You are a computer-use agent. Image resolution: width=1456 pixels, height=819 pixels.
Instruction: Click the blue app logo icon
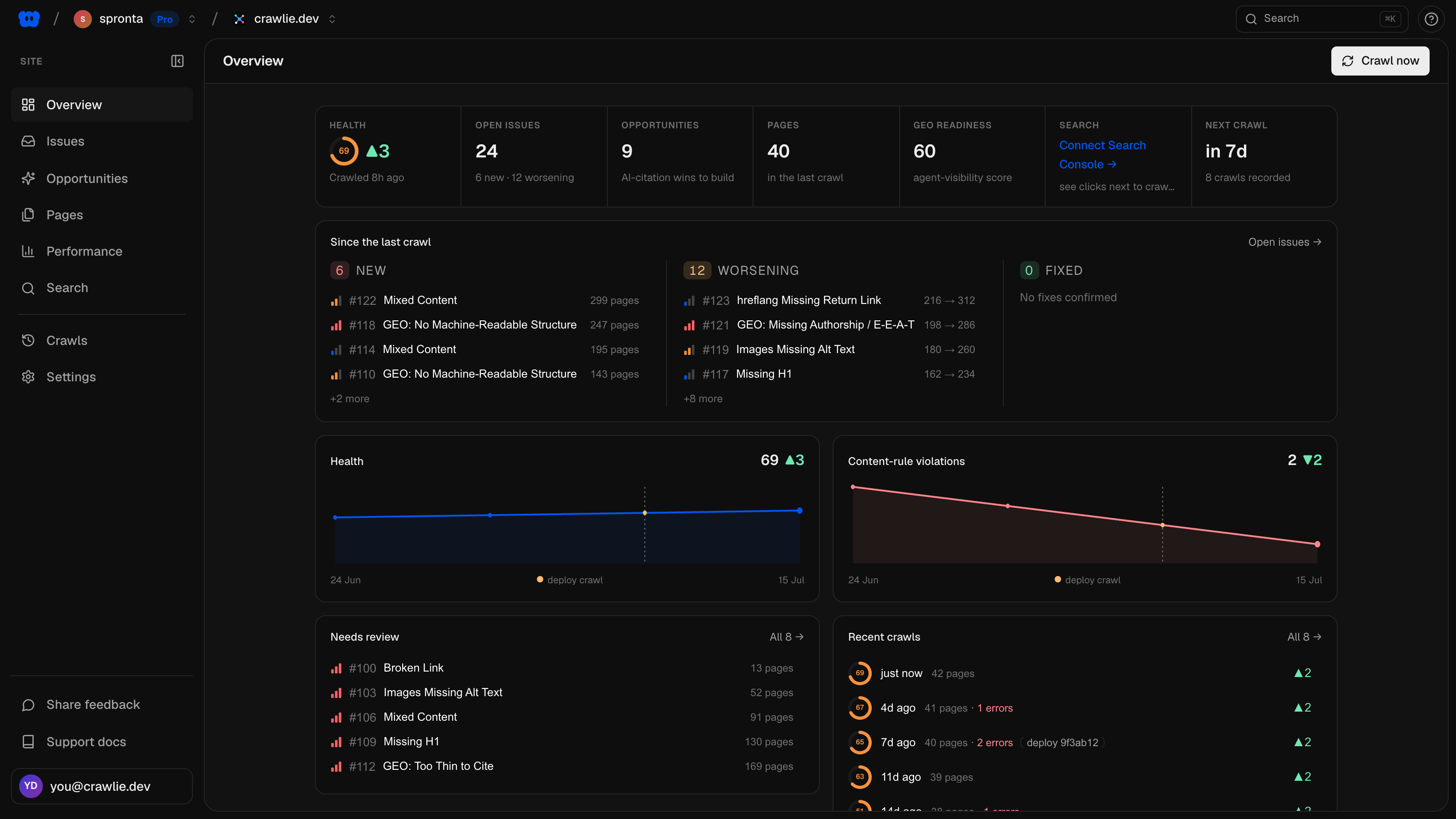coord(29,19)
